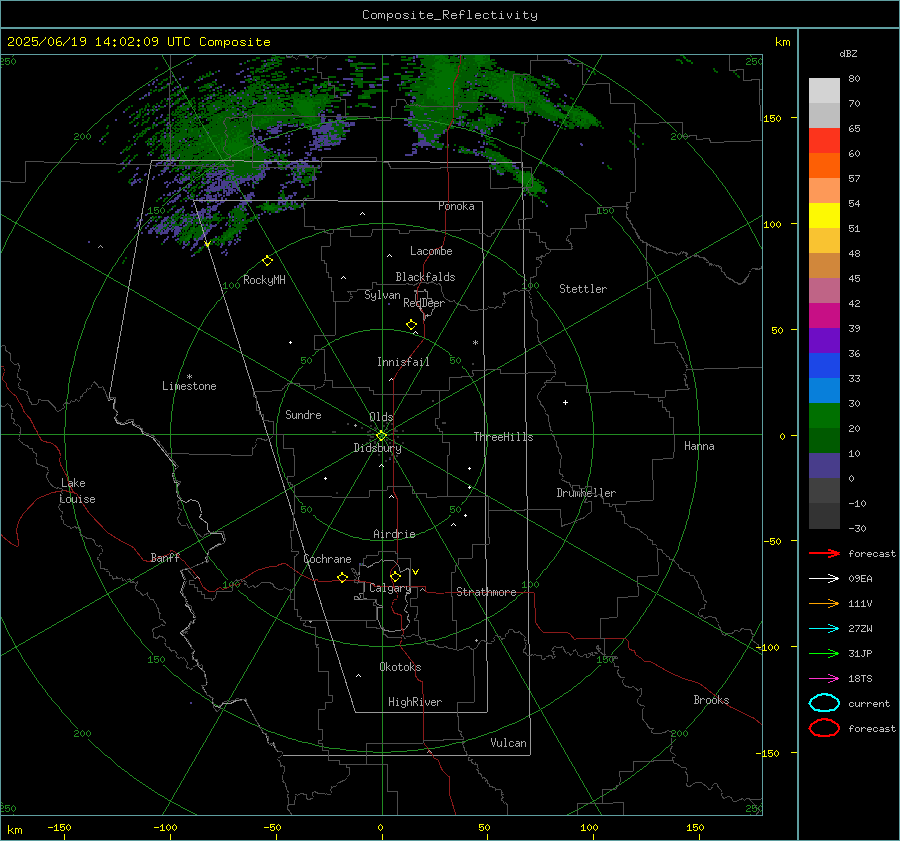Click the yellow radar center marker at Olds
Screen dimensions: 900x841
(381, 436)
